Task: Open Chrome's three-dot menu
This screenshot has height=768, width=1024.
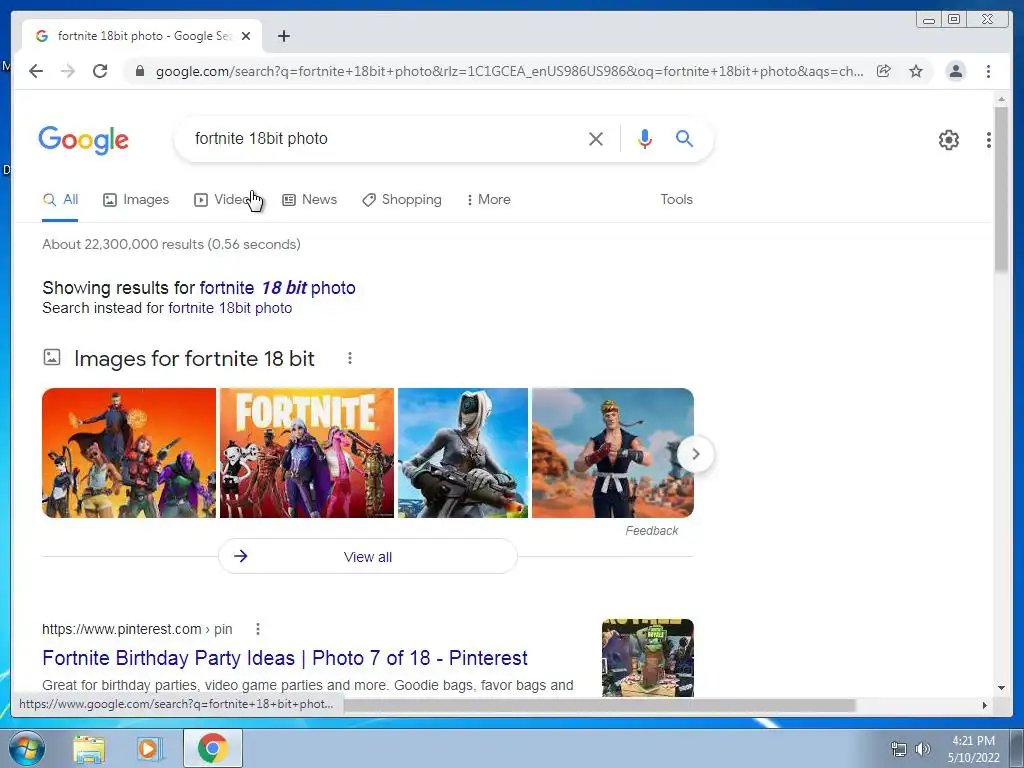Action: 988,71
